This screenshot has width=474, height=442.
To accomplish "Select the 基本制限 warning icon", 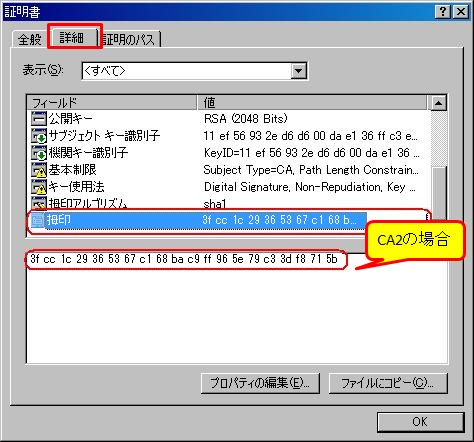I will [x=39, y=170].
